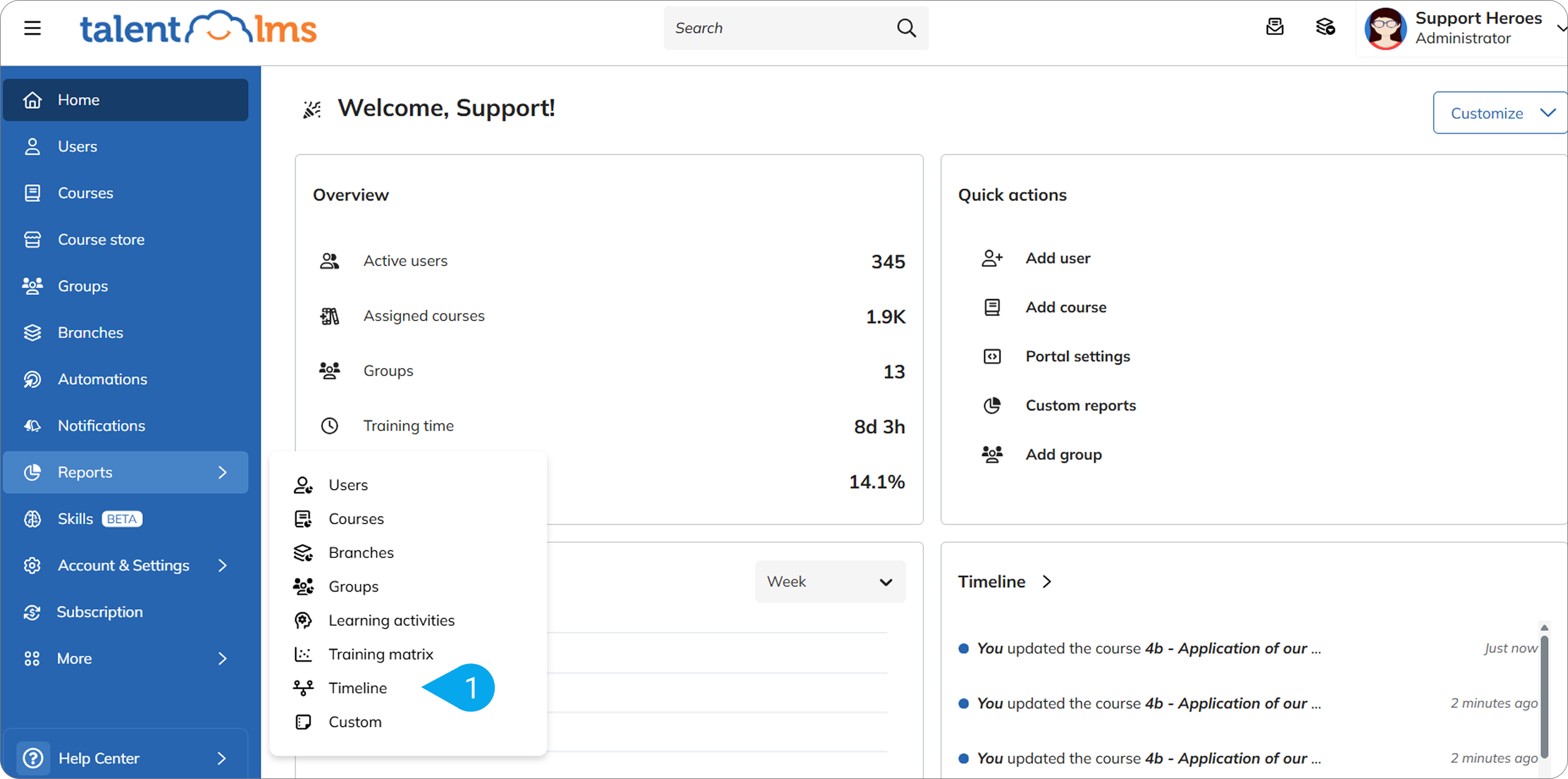Click Add user quick action

click(1058, 258)
